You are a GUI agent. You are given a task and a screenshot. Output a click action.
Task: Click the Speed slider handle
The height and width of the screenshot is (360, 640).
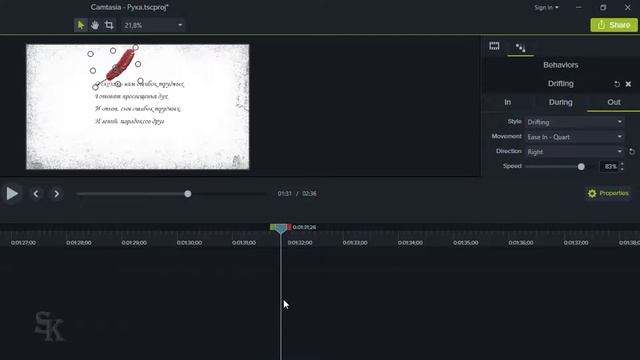(x=581, y=167)
